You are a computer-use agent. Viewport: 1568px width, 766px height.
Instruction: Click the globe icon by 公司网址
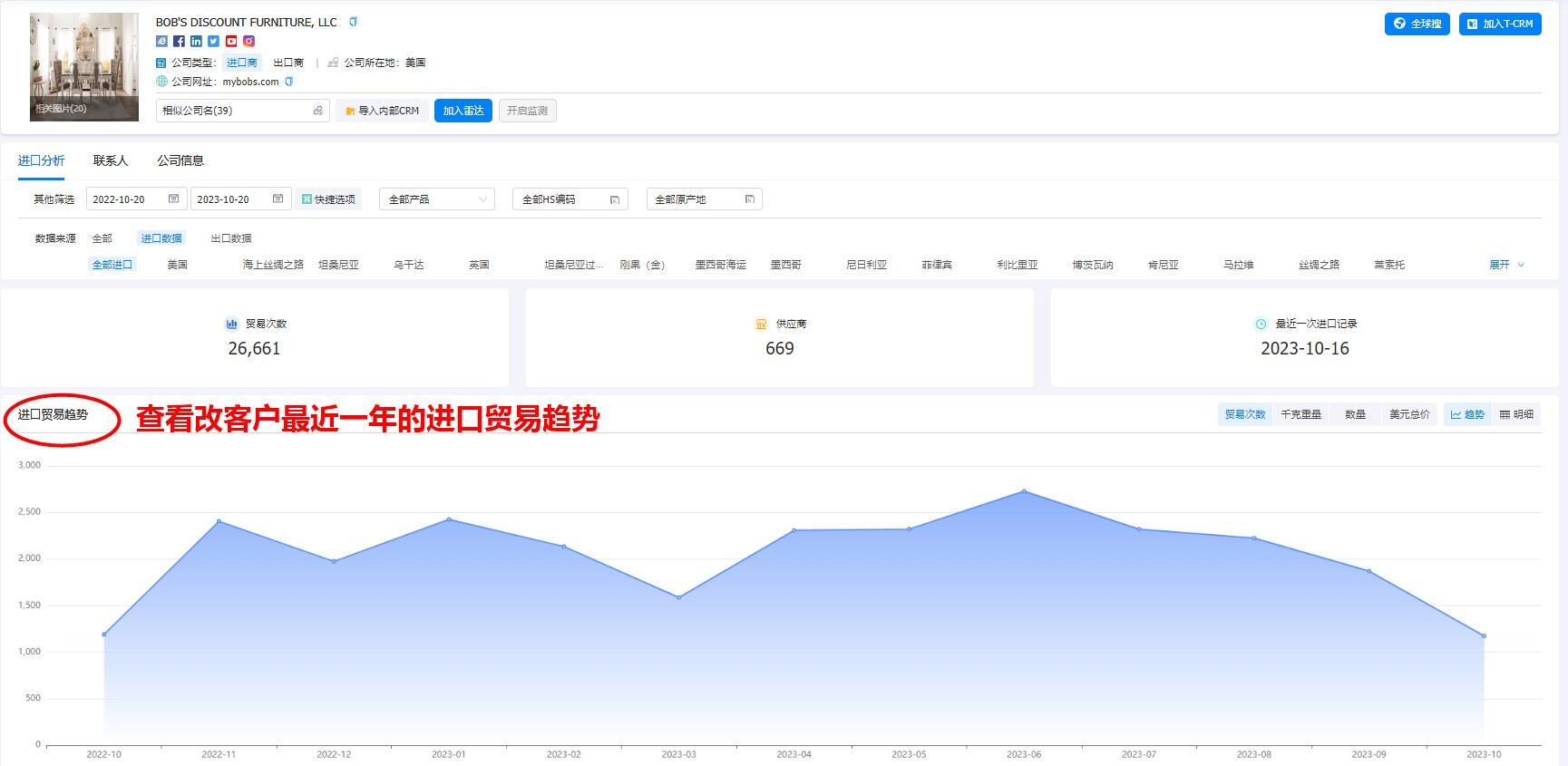[x=161, y=82]
